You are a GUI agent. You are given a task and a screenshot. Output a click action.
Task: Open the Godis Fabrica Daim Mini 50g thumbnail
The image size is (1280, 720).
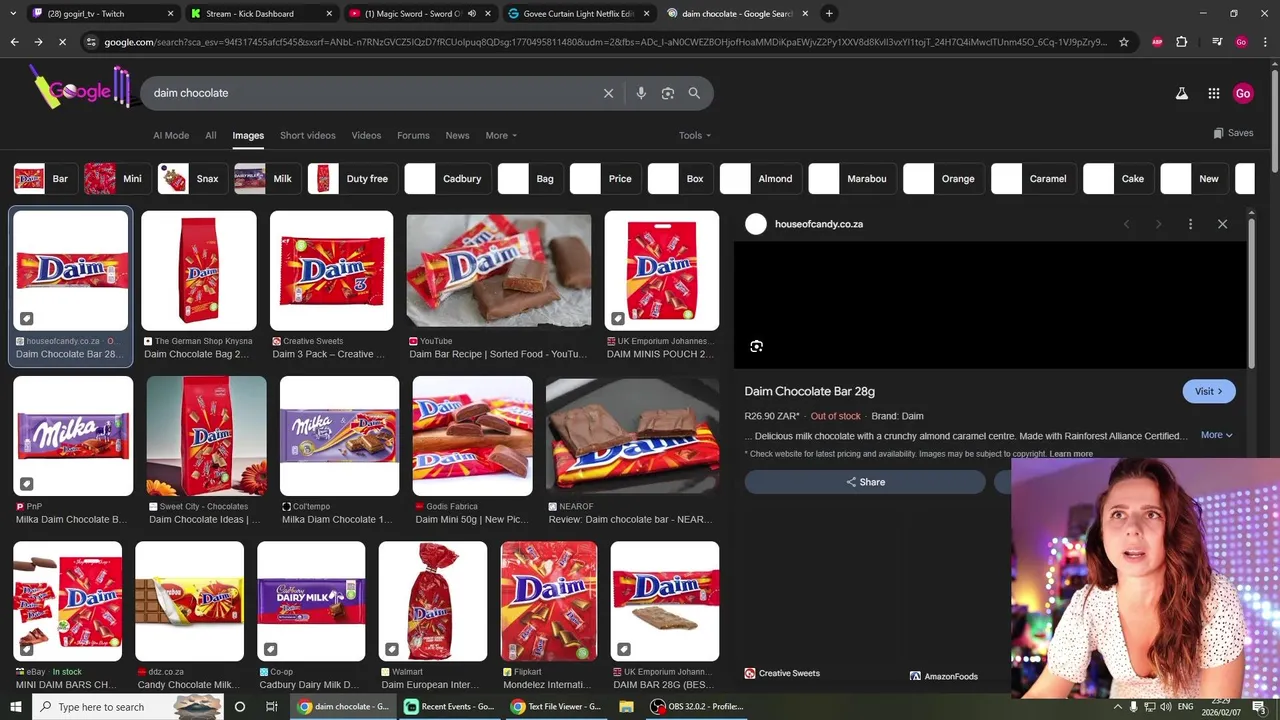tap(472, 436)
